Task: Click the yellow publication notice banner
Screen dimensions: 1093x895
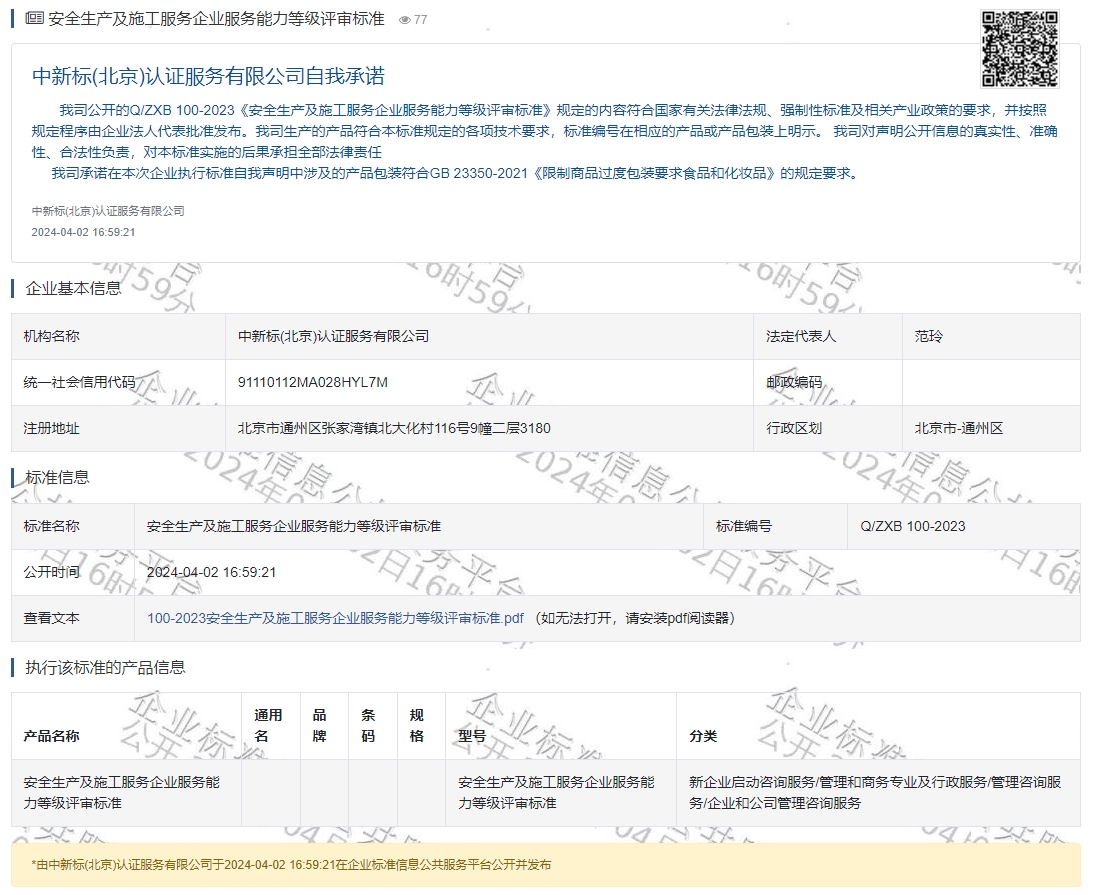Action: (x=546, y=865)
